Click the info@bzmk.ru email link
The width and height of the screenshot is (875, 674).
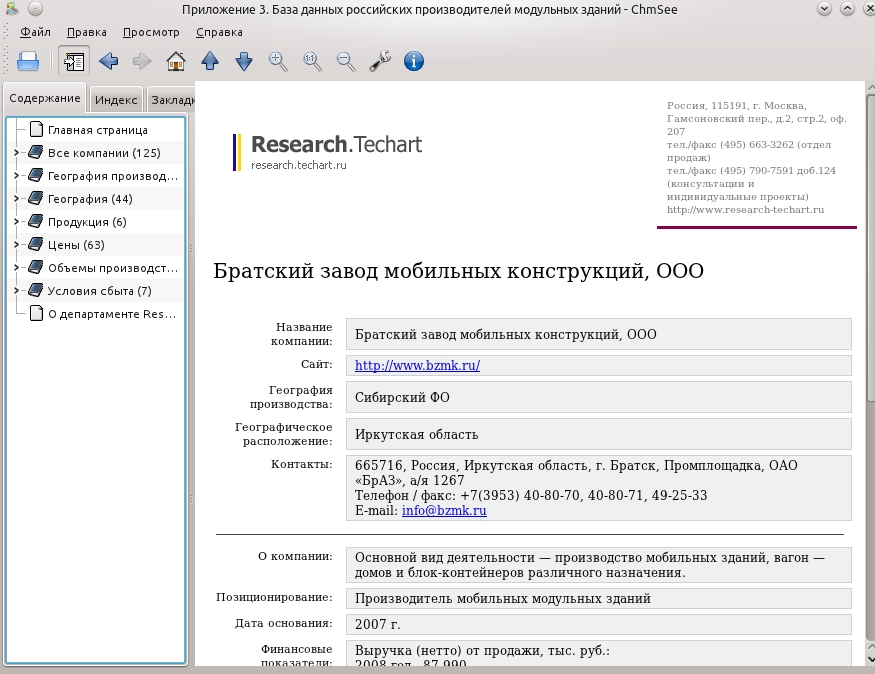(444, 511)
